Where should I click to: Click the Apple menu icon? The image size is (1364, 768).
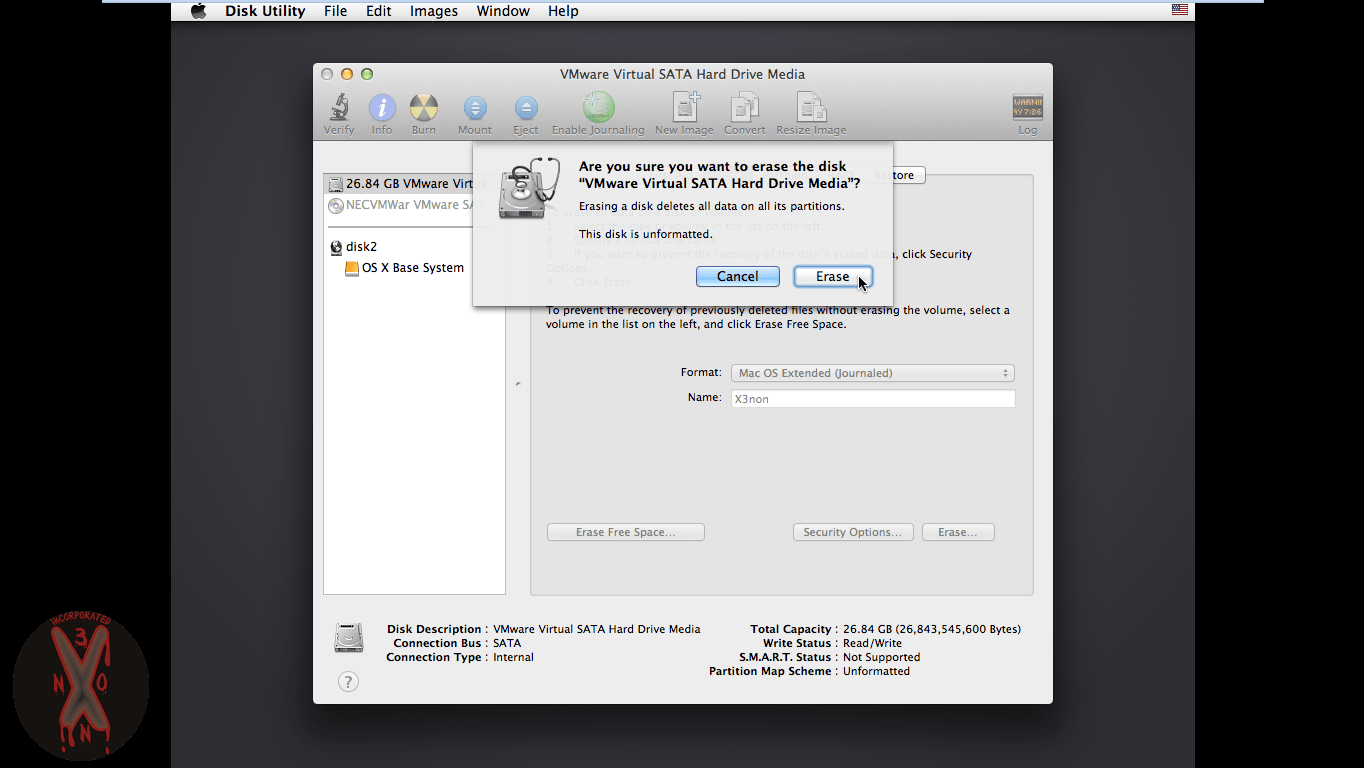coord(198,11)
